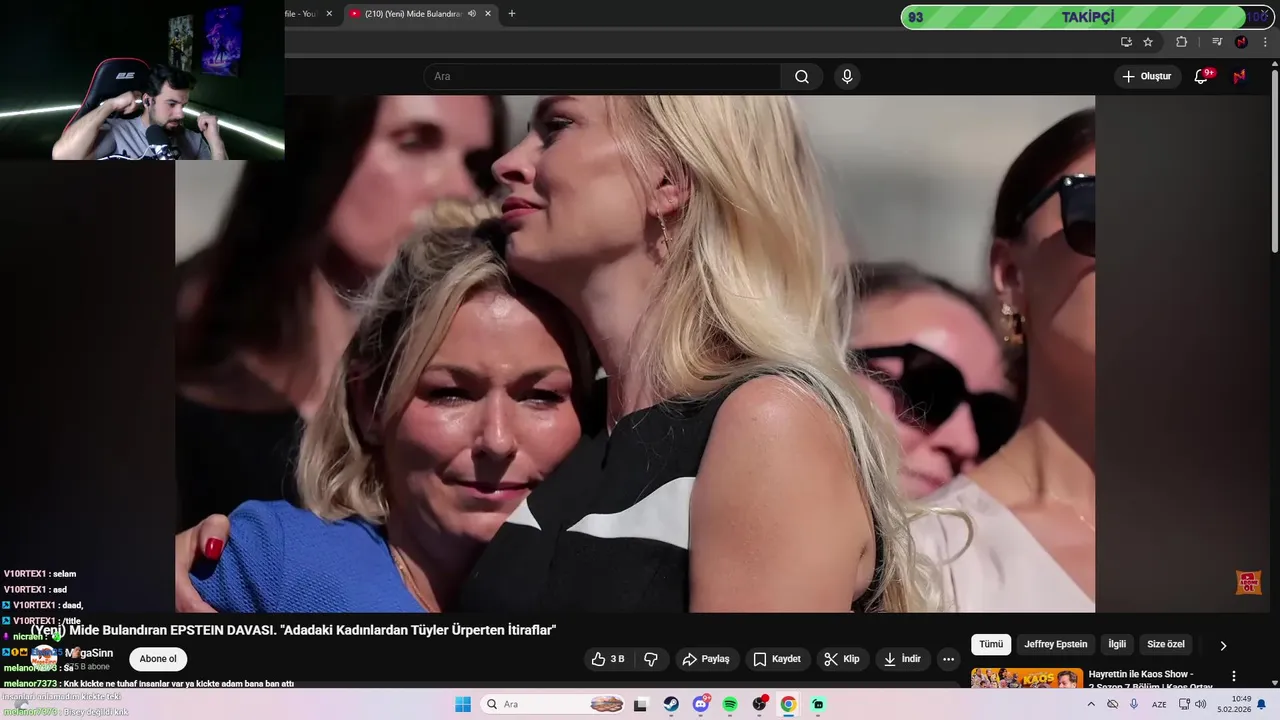Click the TAKİPÇİ follower goal bar
1280x720 pixels.
[x=1087, y=17]
